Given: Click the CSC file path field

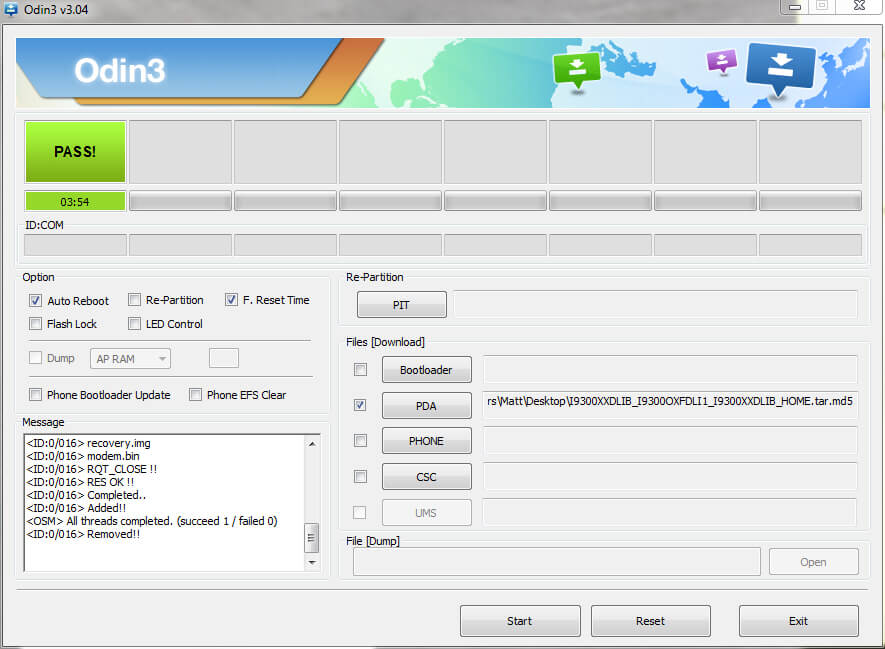Looking at the screenshot, I should click(x=670, y=476).
